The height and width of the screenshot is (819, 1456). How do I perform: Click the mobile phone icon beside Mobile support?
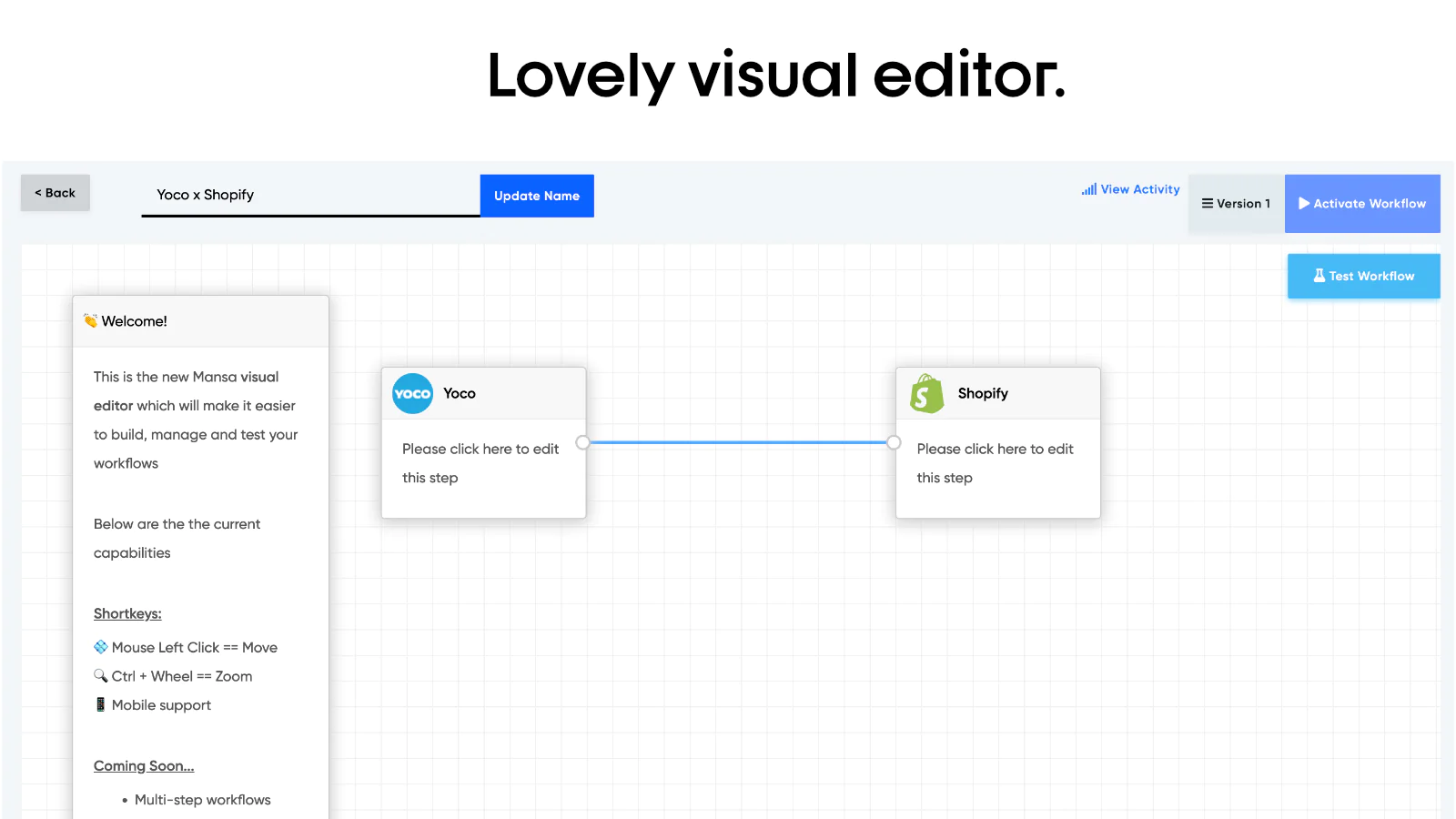pyautogui.click(x=100, y=705)
